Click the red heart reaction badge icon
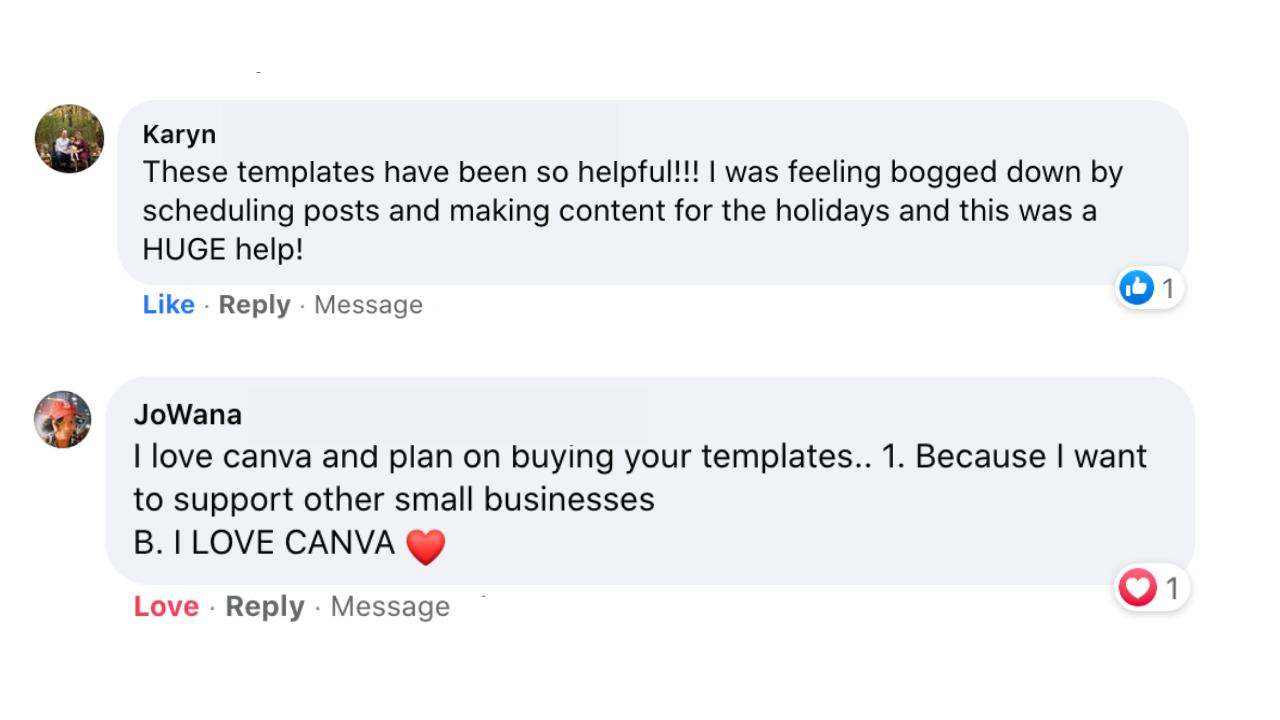1280x720 pixels. 1137,588
